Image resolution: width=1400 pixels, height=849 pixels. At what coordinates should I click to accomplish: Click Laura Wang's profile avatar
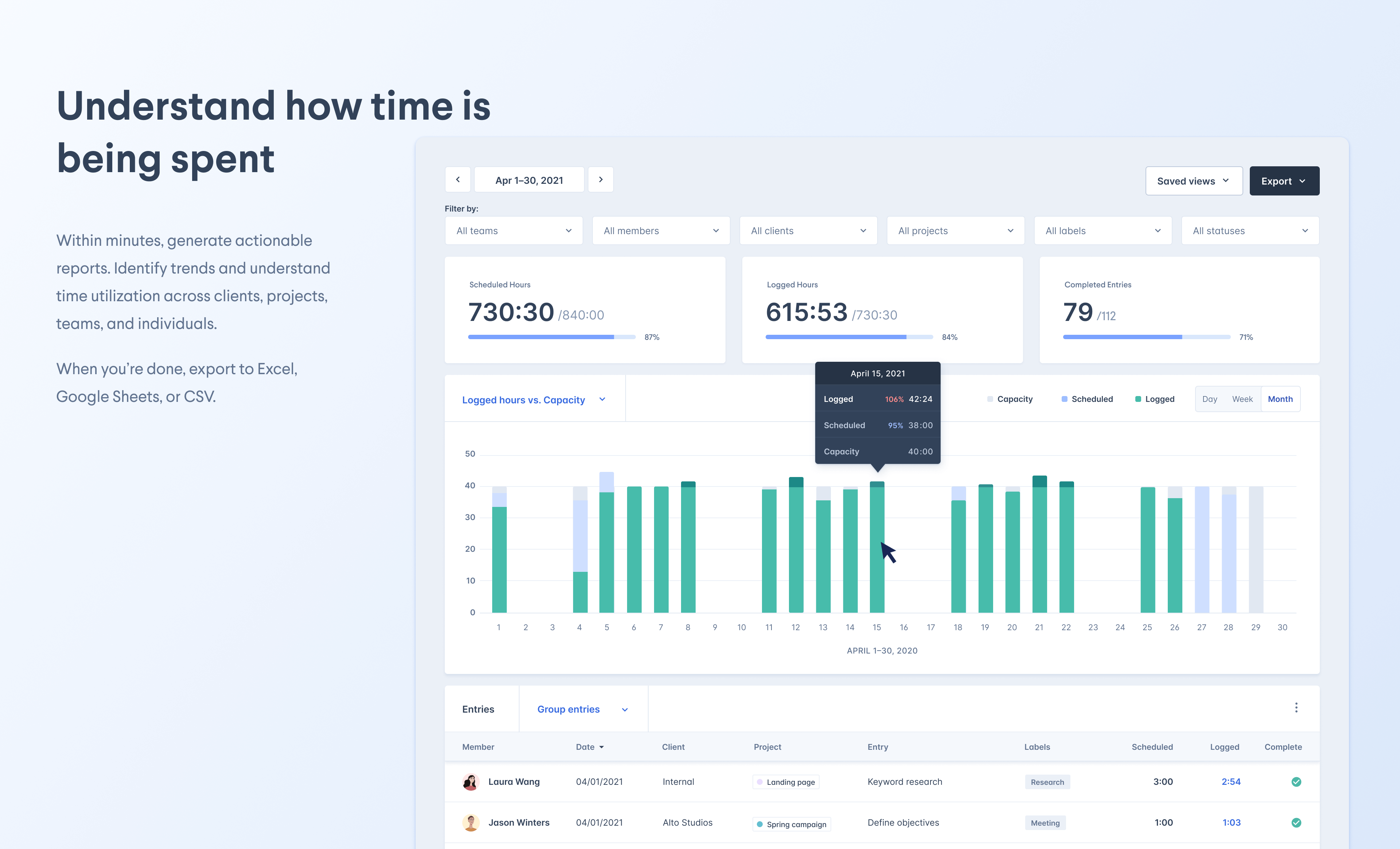point(470,782)
